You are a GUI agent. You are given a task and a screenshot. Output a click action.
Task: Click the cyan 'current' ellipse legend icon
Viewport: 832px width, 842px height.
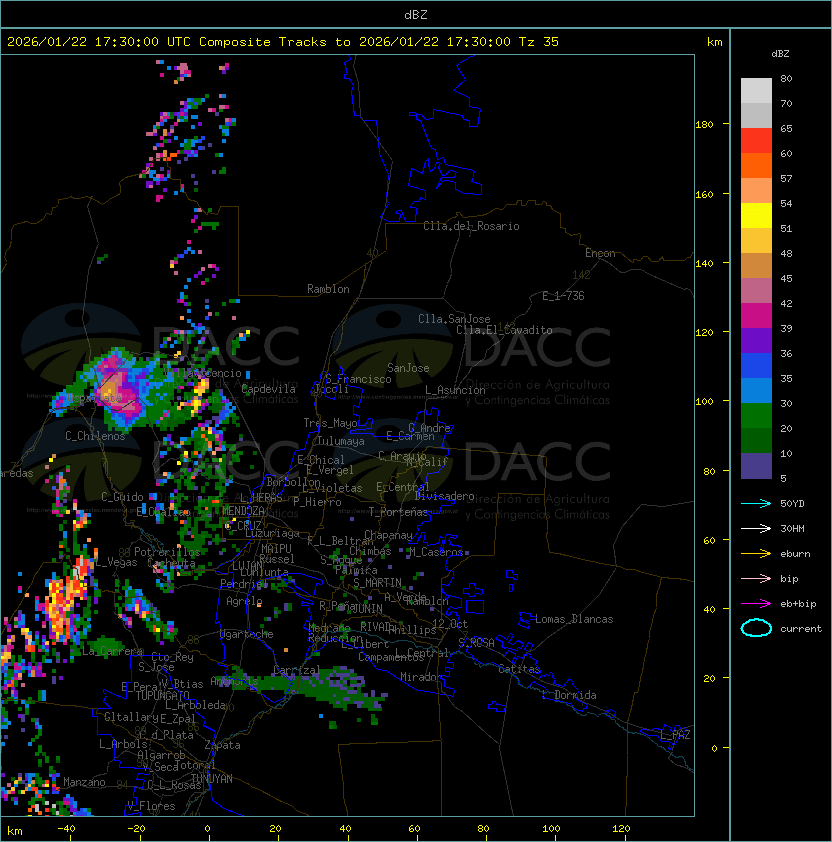[756, 628]
